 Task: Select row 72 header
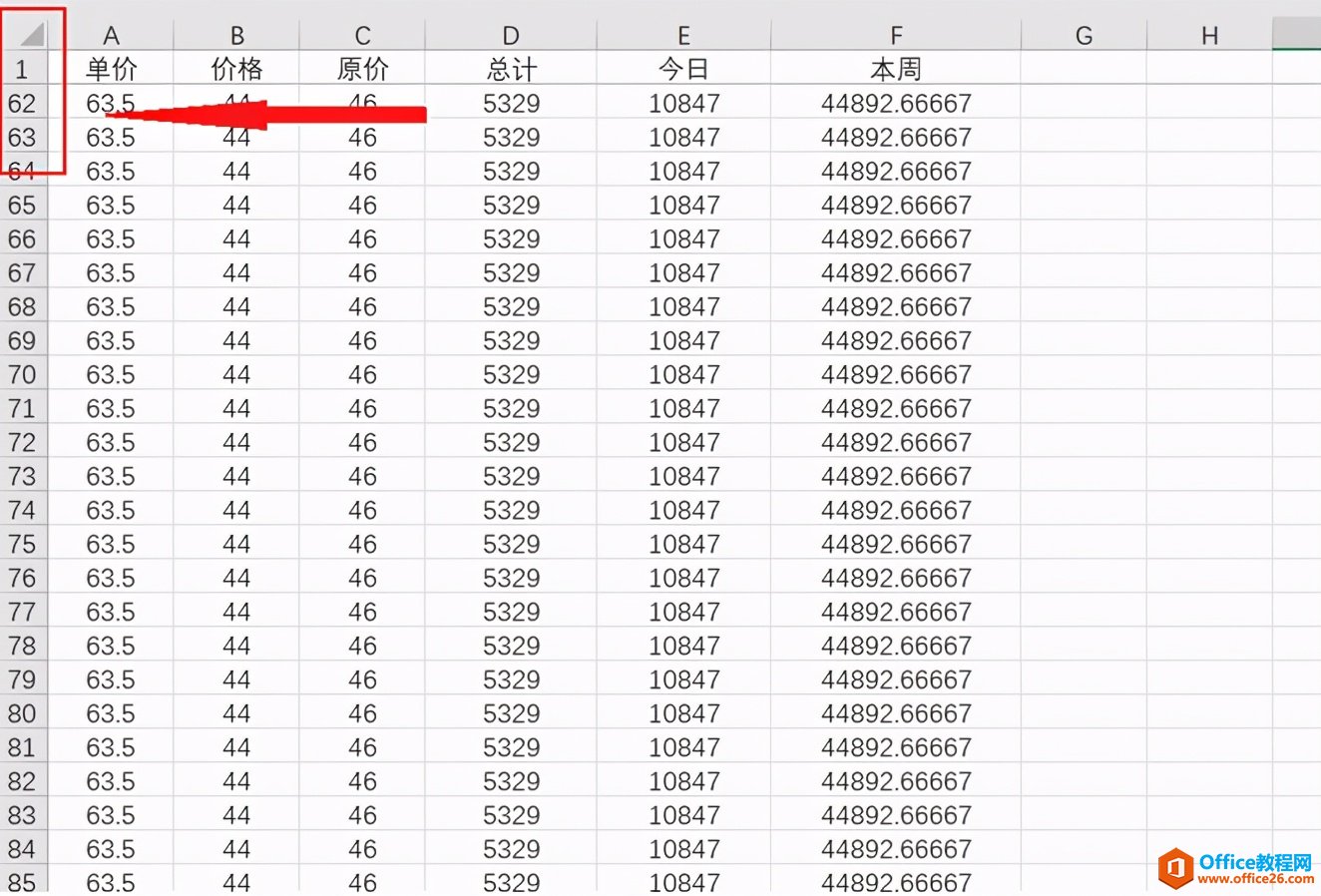click(x=23, y=442)
